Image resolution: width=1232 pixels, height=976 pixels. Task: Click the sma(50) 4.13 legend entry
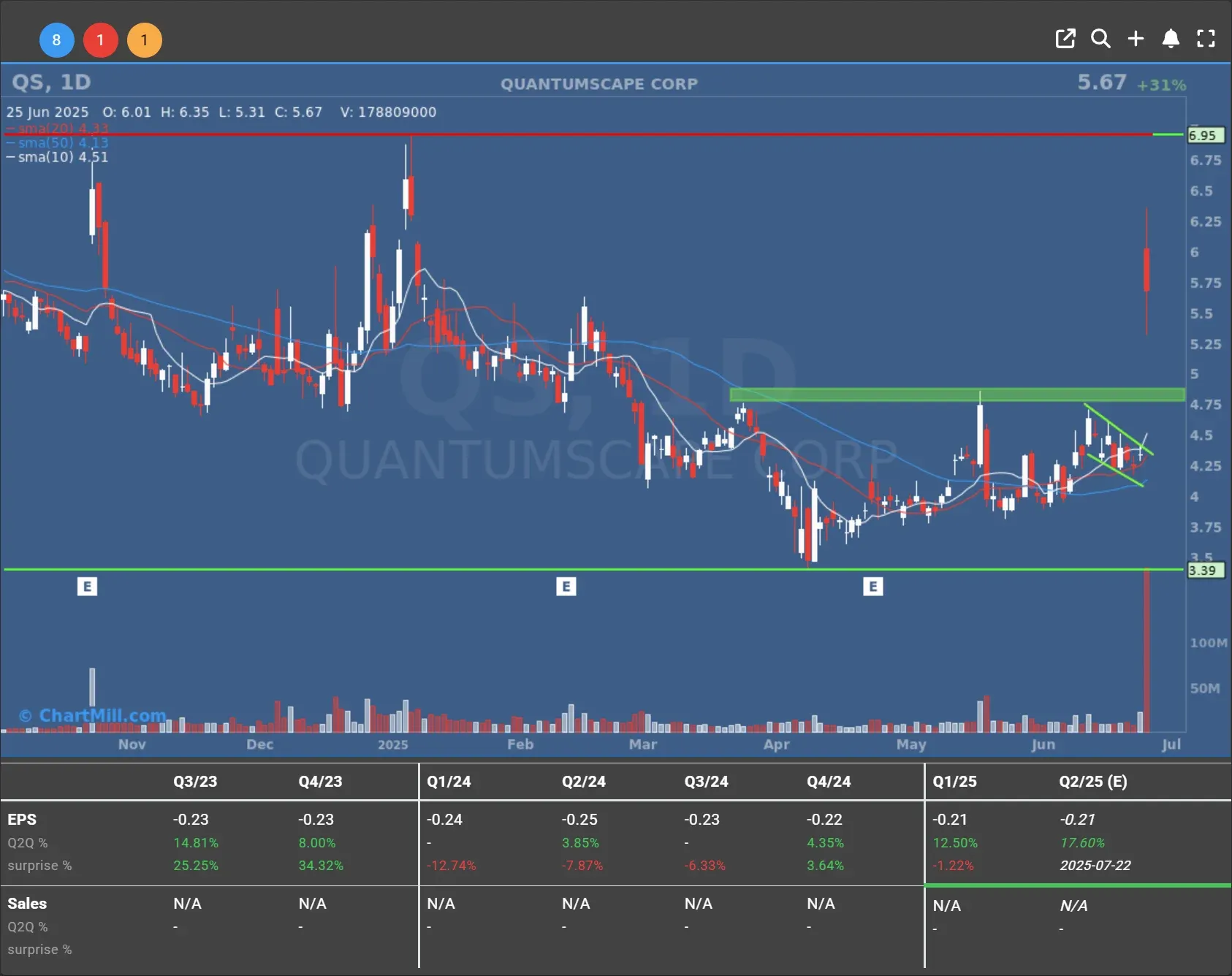[57, 142]
